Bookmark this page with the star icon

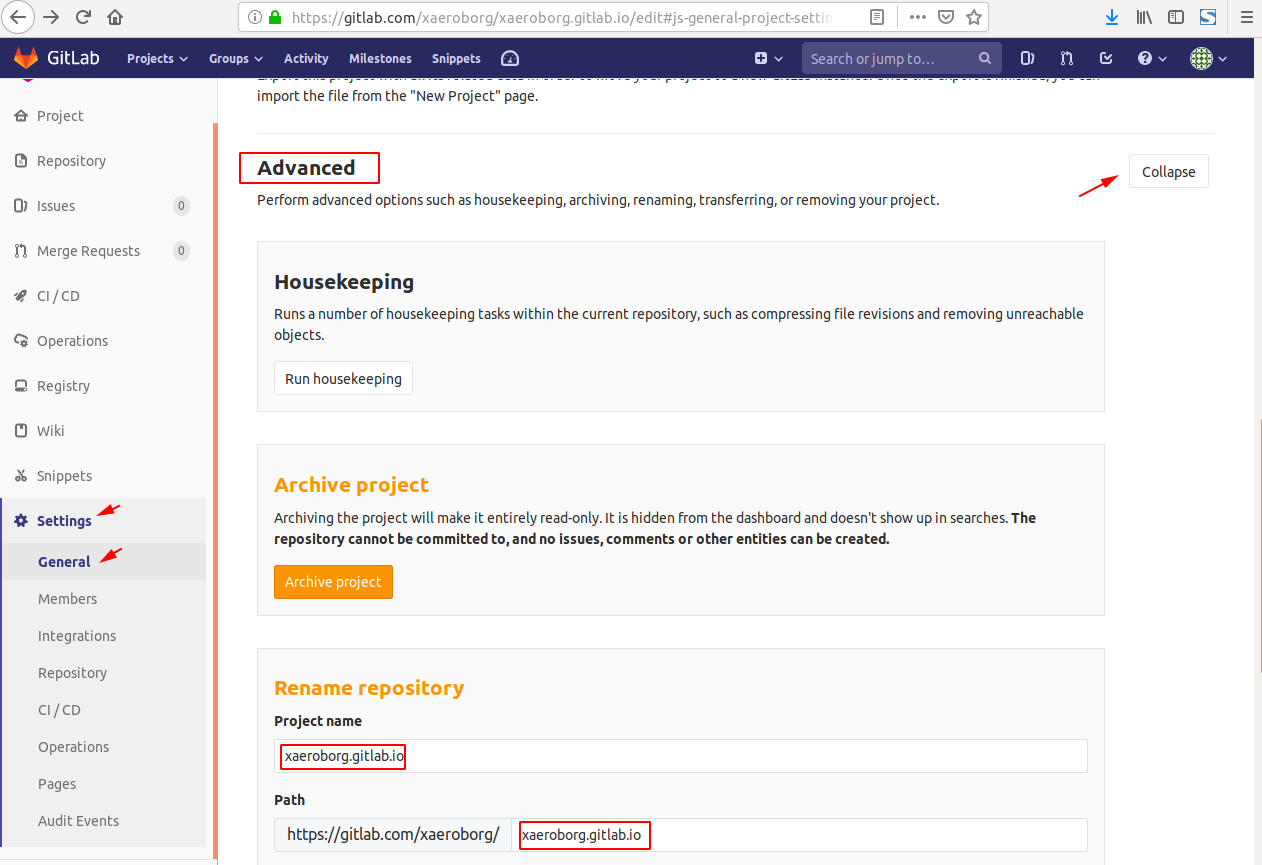(x=973, y=17)
